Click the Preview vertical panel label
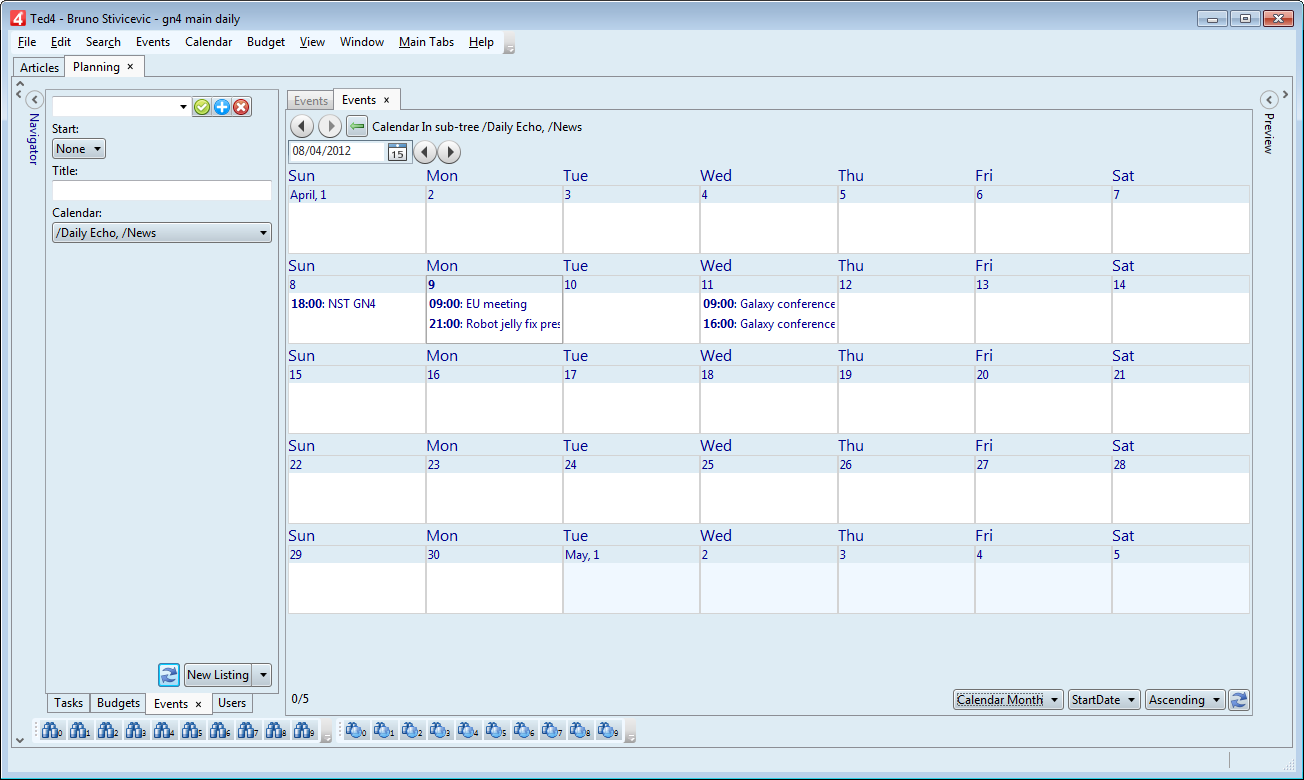 click(1269, 133)
